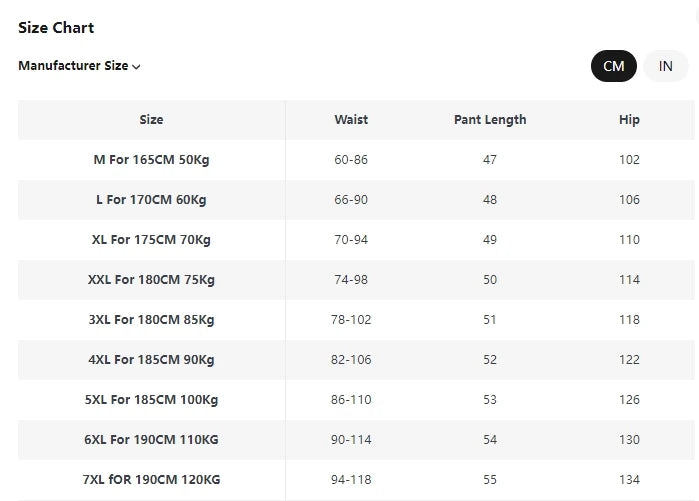This screenshot has height=501, width=699.
Task: Select the 5XL For 185CM 100Kg row
Action: pos(356,400)
